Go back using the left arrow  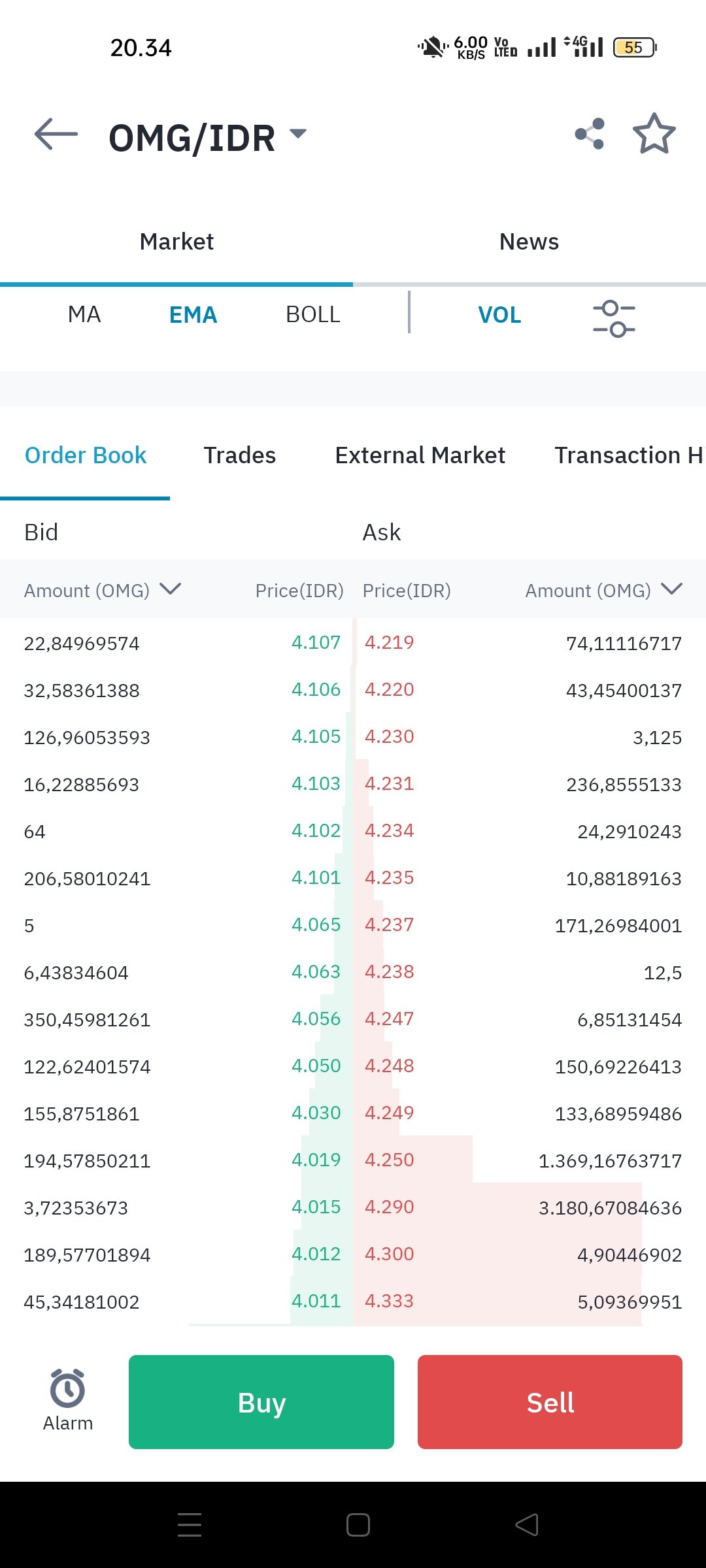pos(56,135)
